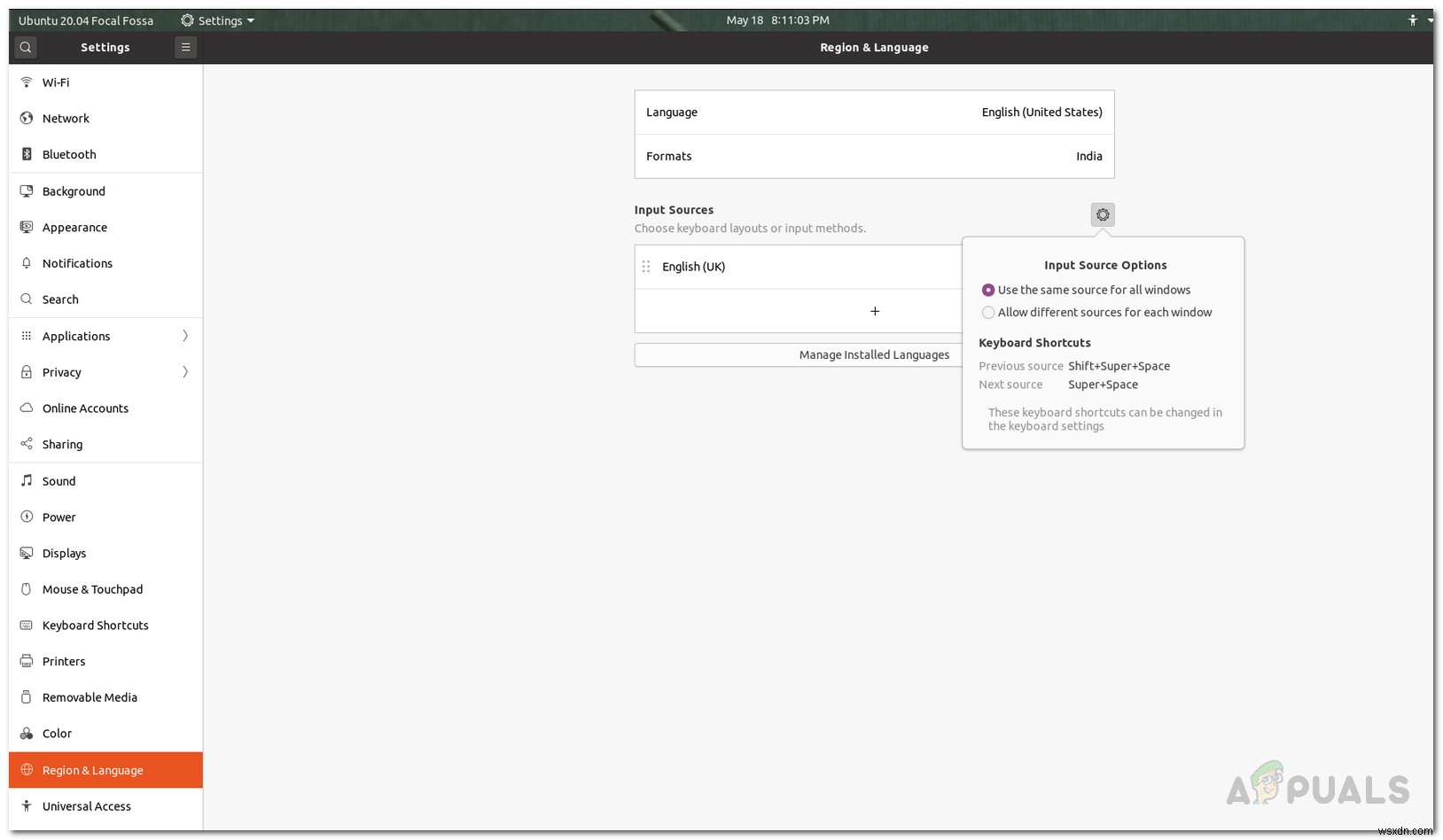Open Bluetooth settings via its icon
The height and width of the screenshot is (840, 1443).
(26, 154)
